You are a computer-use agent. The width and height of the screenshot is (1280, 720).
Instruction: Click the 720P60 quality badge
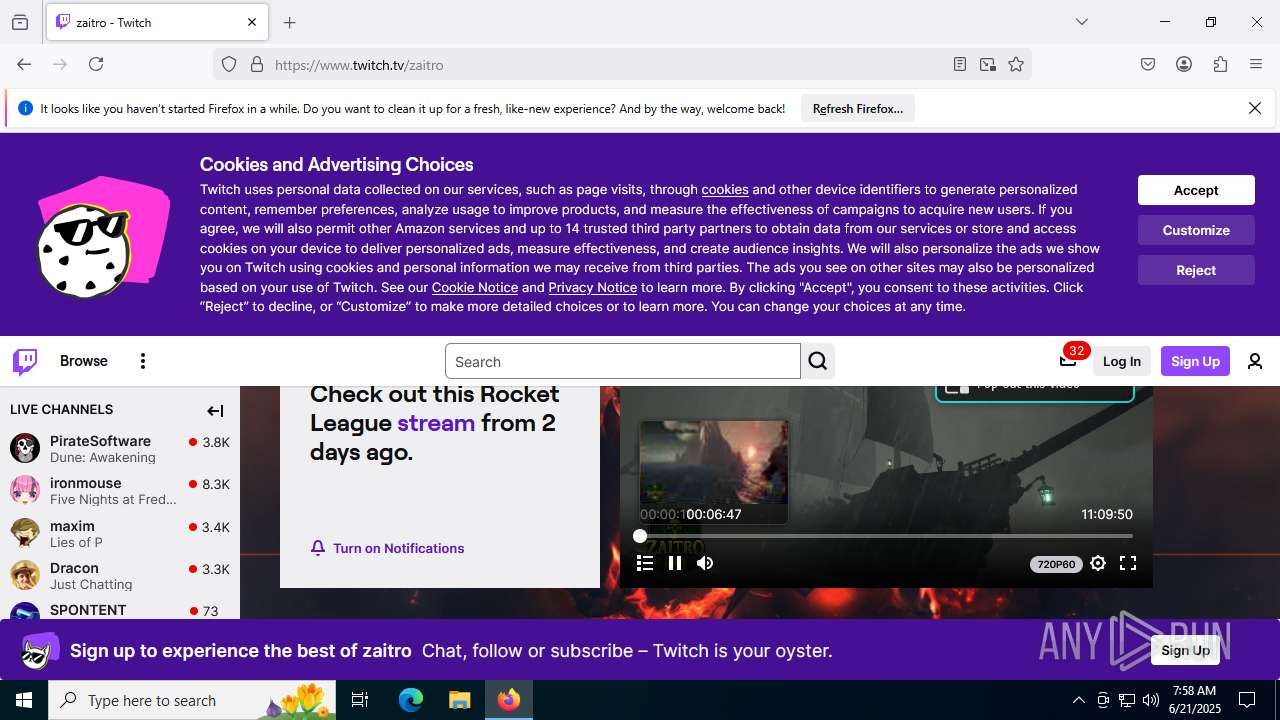[x=1056, y=564]
